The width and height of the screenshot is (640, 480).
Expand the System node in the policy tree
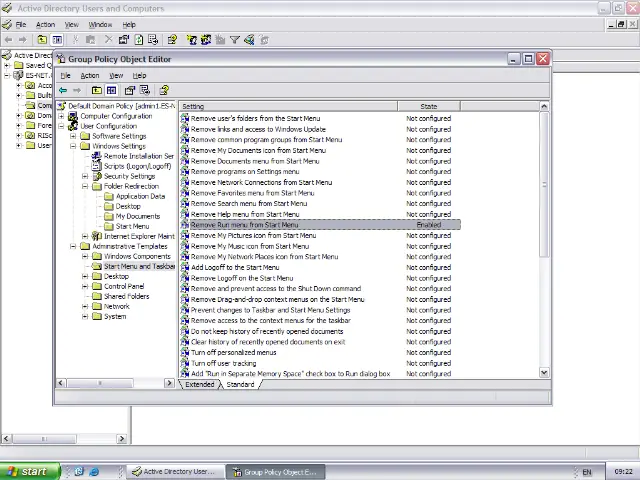click(85, 316)
